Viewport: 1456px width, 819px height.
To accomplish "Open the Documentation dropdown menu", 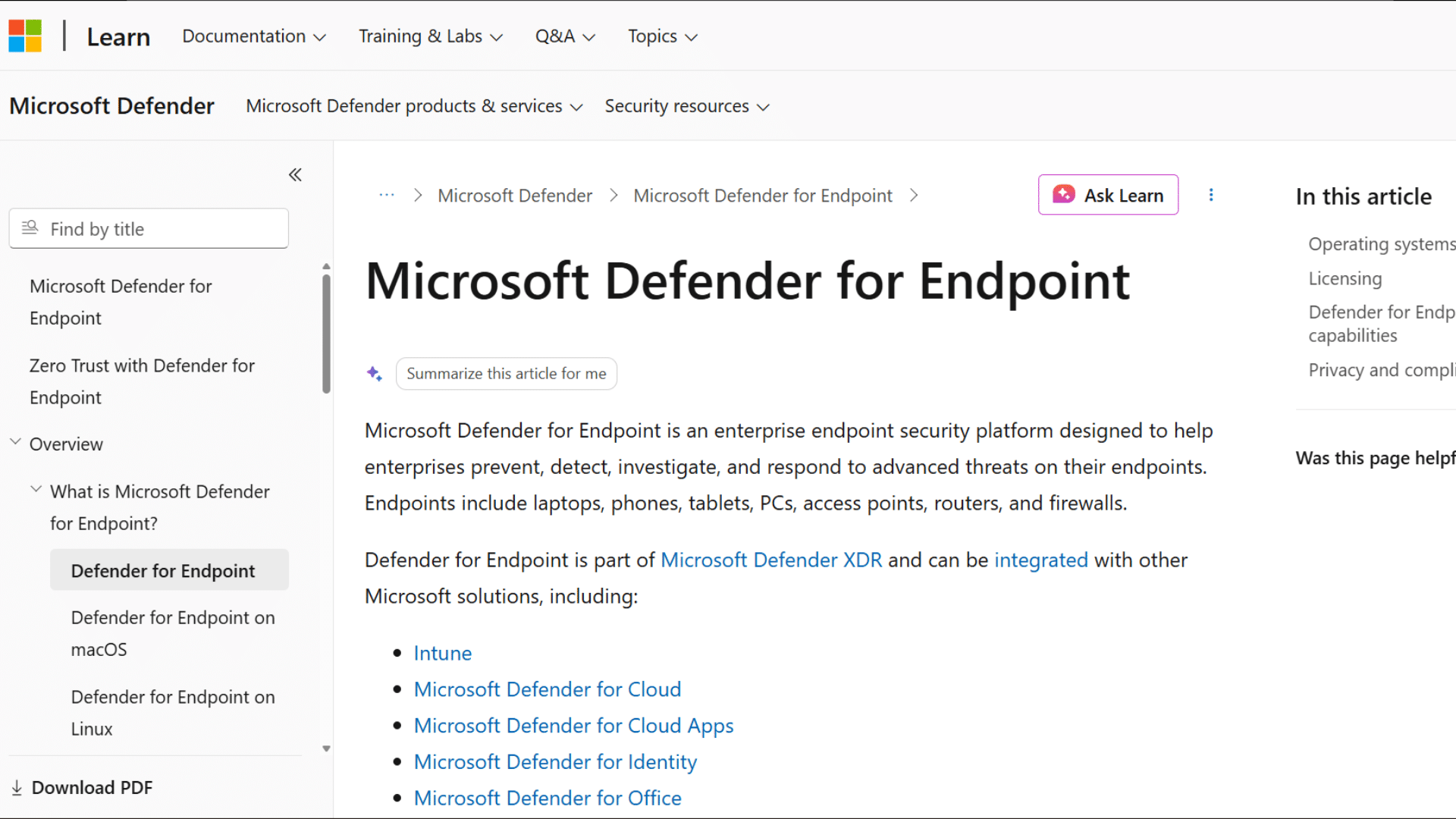I will pos(254,36).
